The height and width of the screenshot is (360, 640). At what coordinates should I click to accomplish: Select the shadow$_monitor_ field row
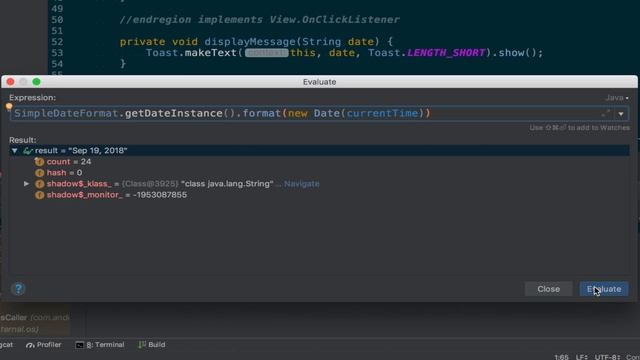319,195
